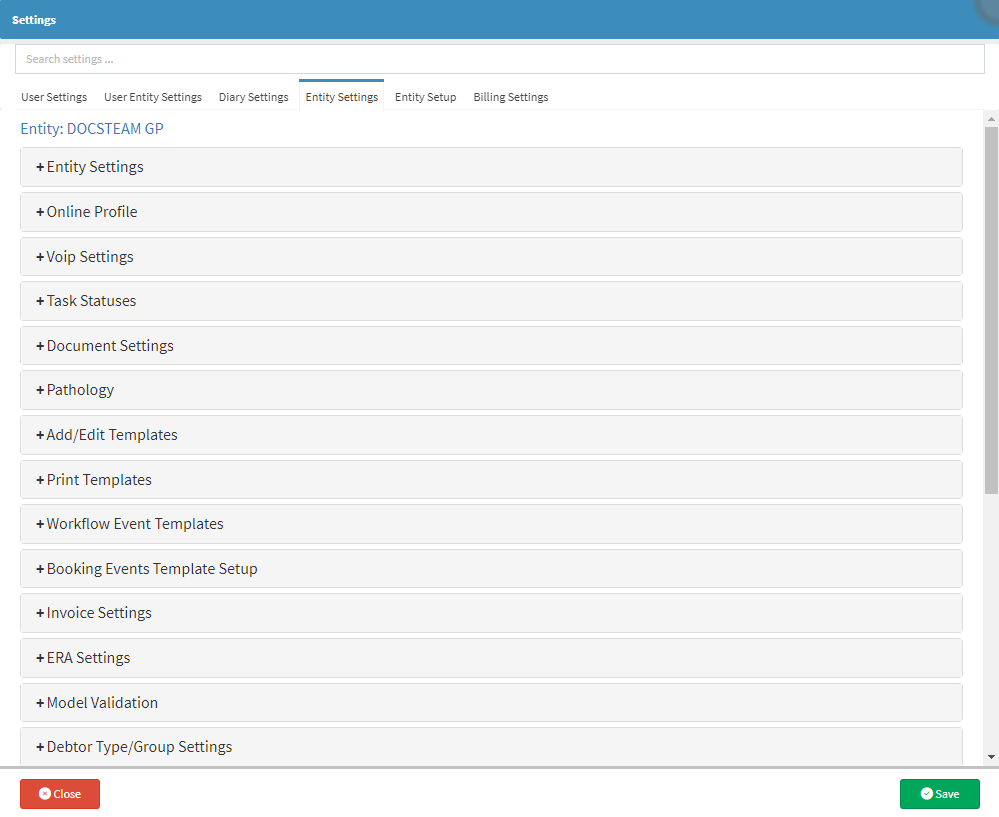Click the scrollbar up arrow
This screenshot has width=999, height=817.
point(991,119)
